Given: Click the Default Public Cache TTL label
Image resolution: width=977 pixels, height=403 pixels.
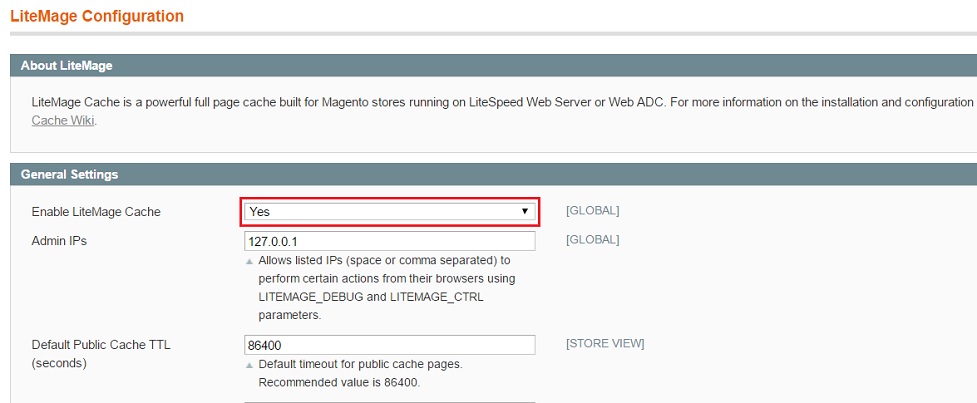Looking at the screenshot, I should pos(101,345).
